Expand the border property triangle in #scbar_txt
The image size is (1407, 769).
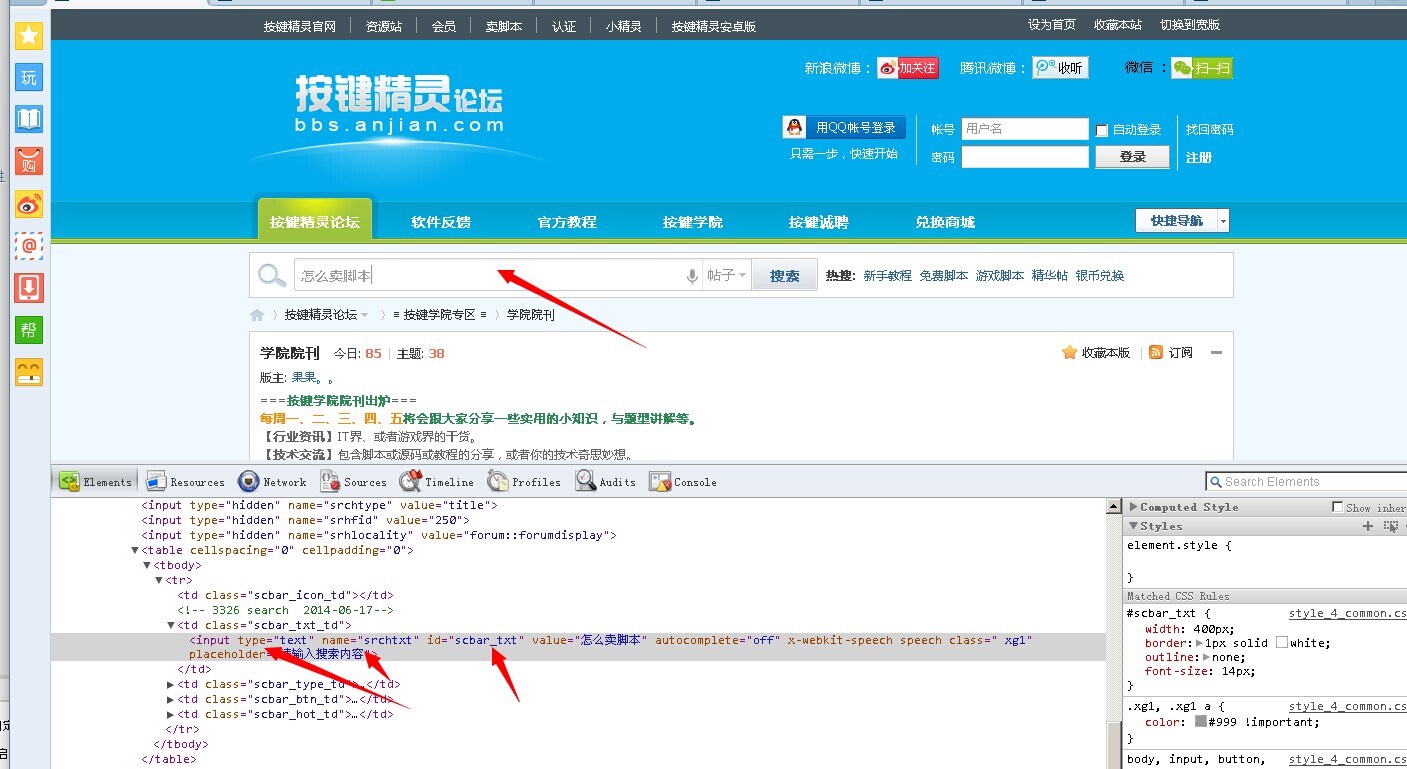1200,643
